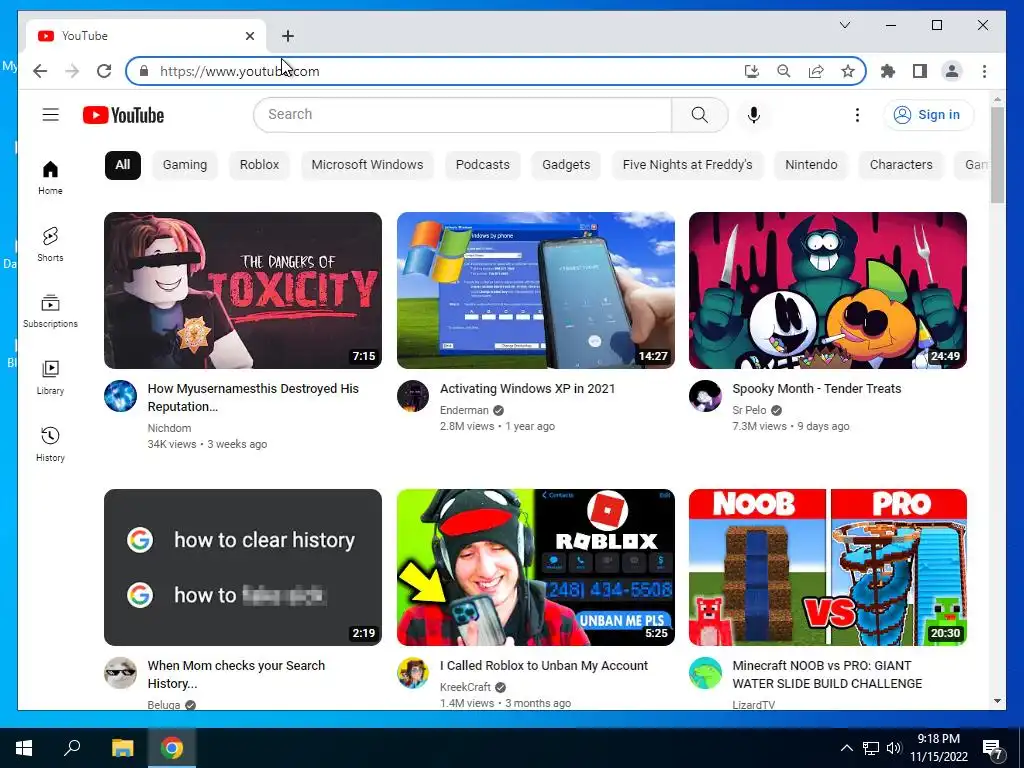Image resolution: width=1024 pixels, height=768 pixels.
Task: Select the All filter chip
Action: tap(123, 165)
